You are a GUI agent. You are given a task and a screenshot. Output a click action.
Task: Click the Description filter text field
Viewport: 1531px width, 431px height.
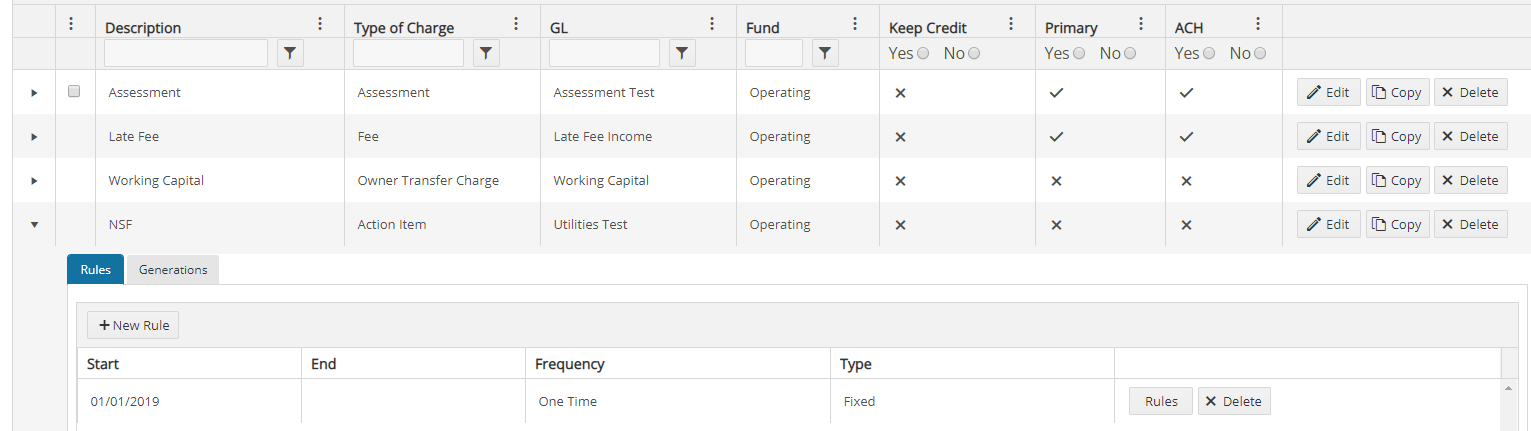pyautogui.click(x=186, y=54)
